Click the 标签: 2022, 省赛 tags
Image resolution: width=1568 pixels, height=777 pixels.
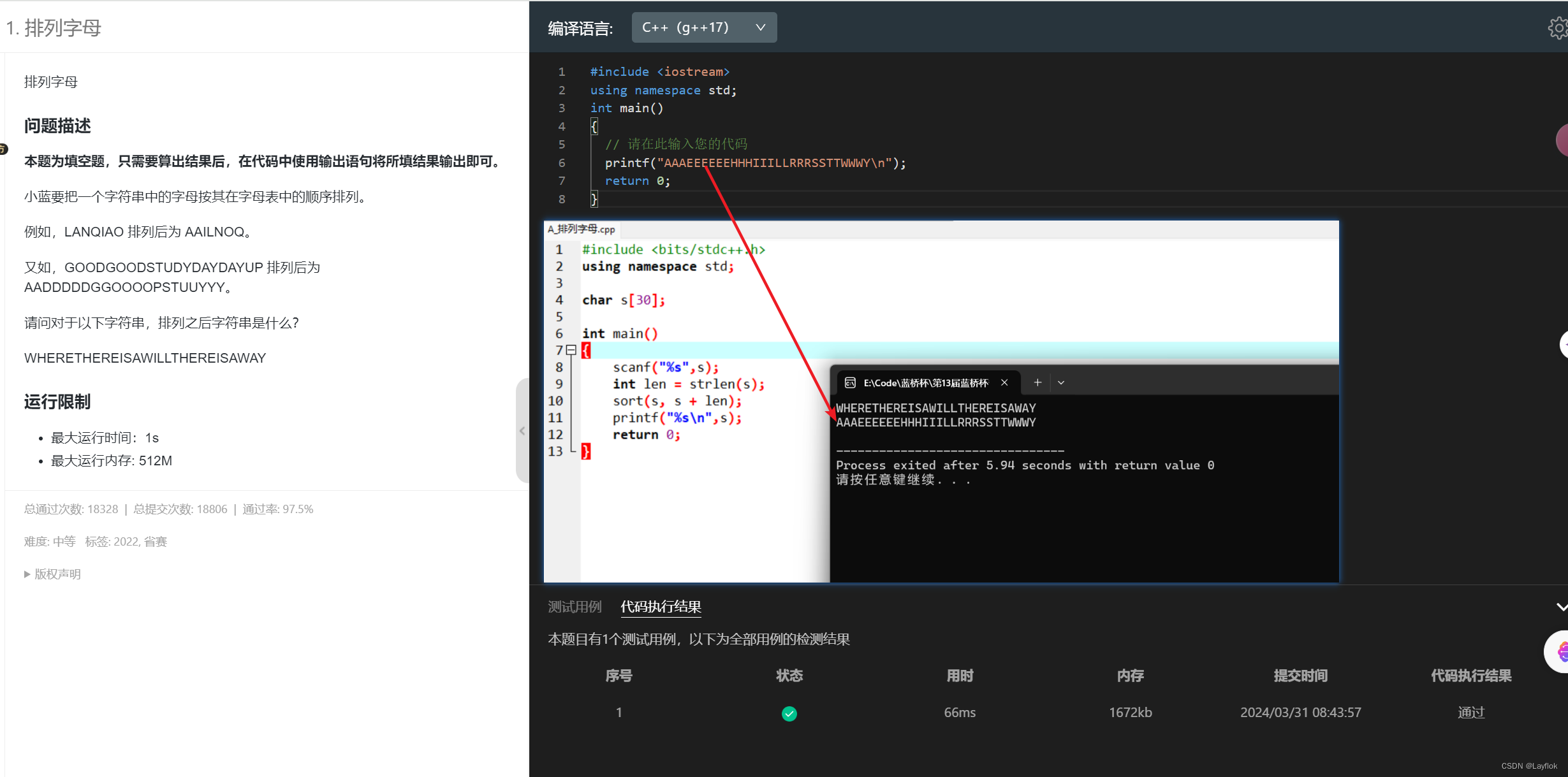tap(126, 542)
